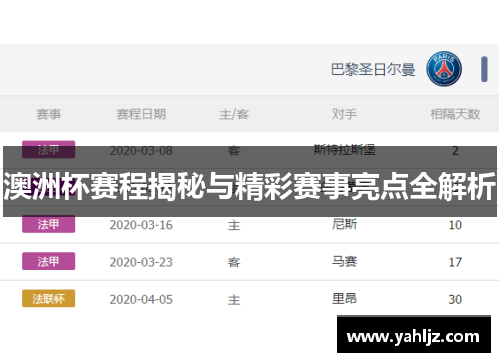Click 主 in the 2020-03-16 row
This screenshot has height=362, width=500.
click(x=234, y=225)
